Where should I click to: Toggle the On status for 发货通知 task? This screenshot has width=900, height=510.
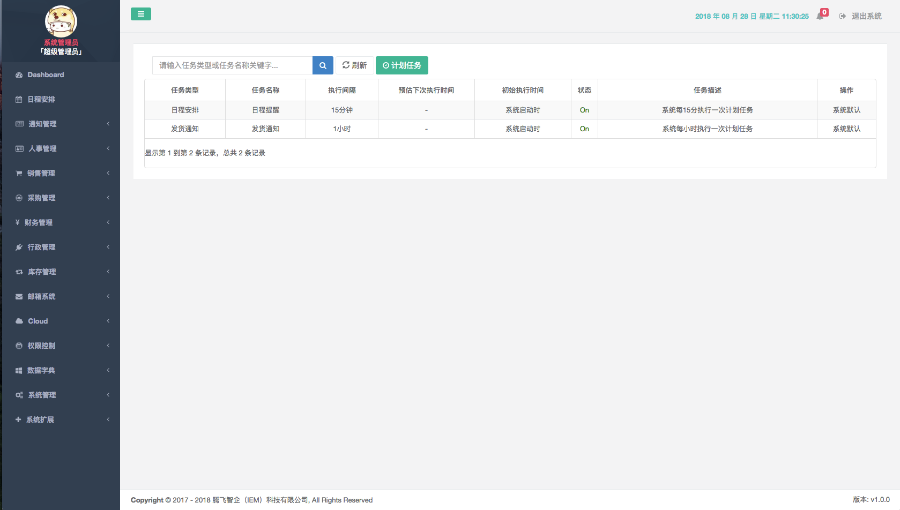(x=584, y=129)
